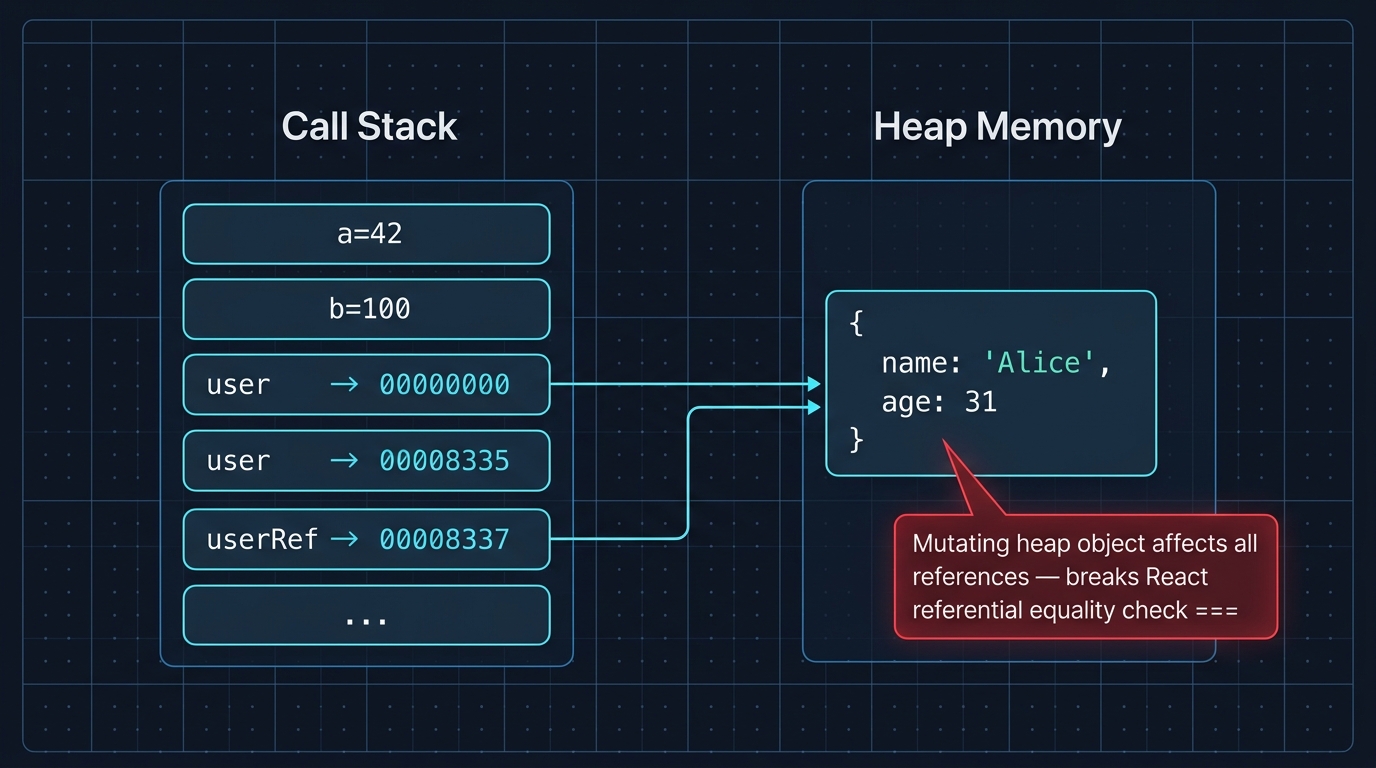Click address 00008335

pyautogui.click(x=444, y=460)
